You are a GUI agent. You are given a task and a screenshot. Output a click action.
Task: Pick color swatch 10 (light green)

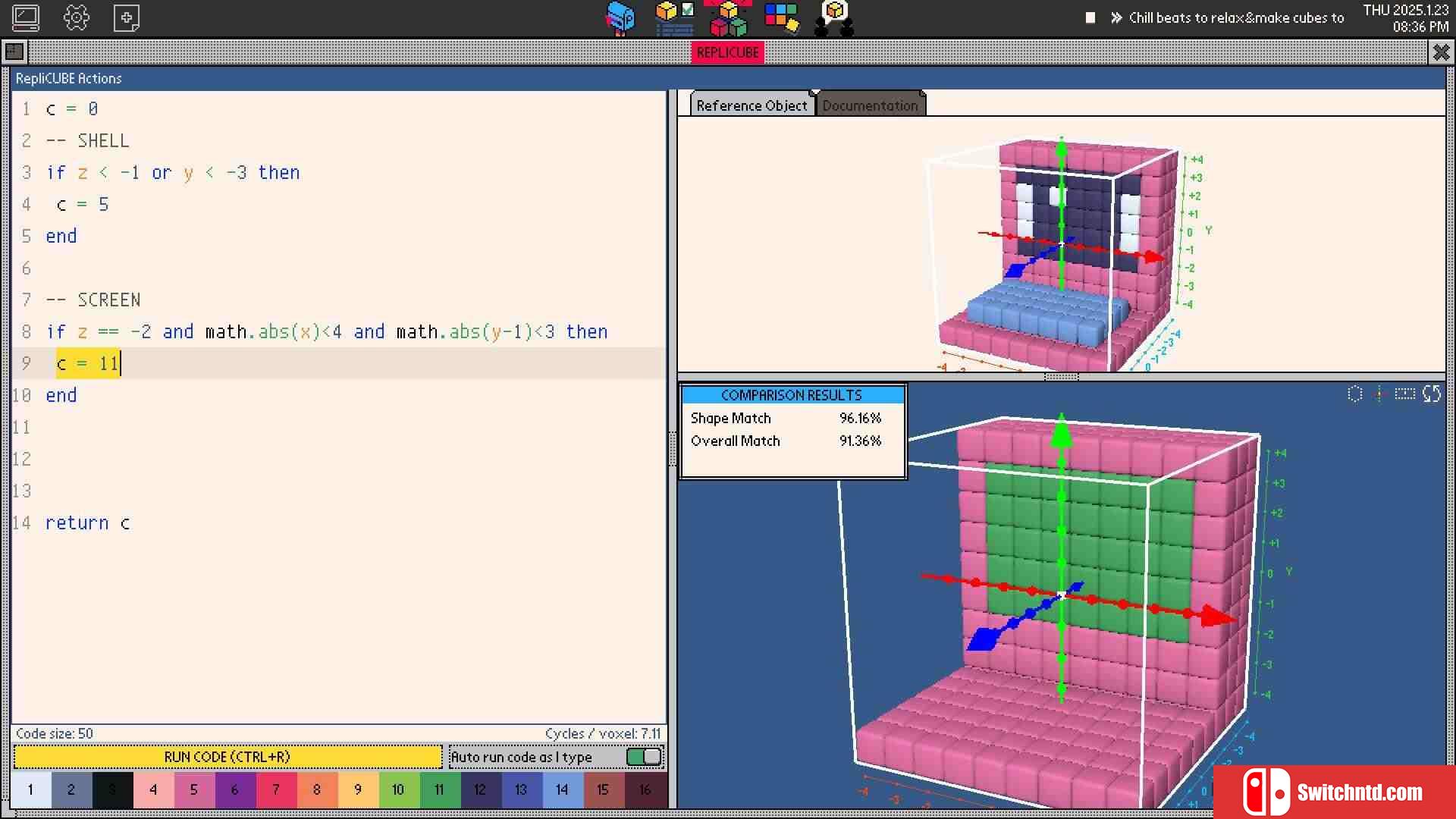click(399, 789)
